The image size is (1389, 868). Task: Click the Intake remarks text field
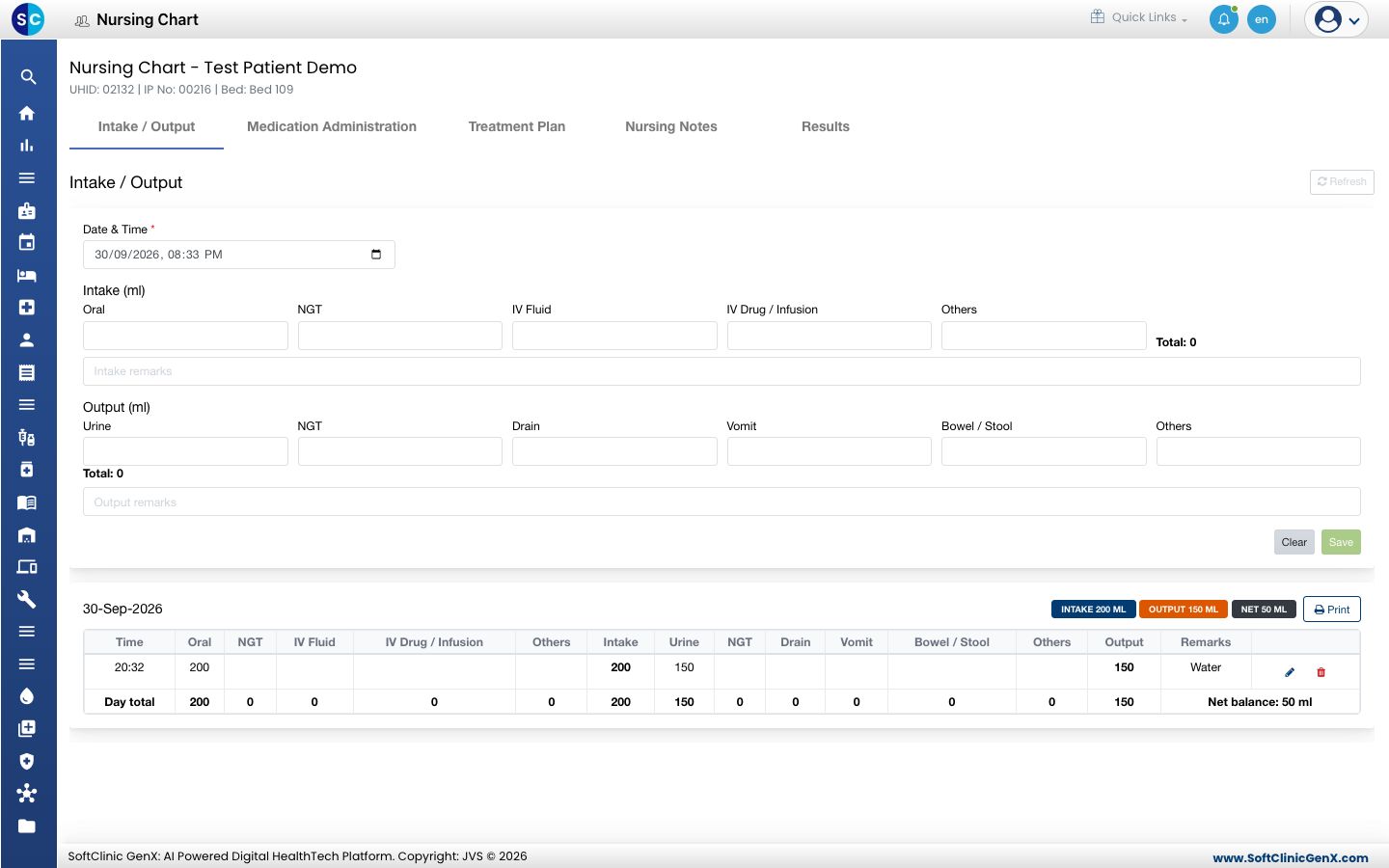[722, 371]
